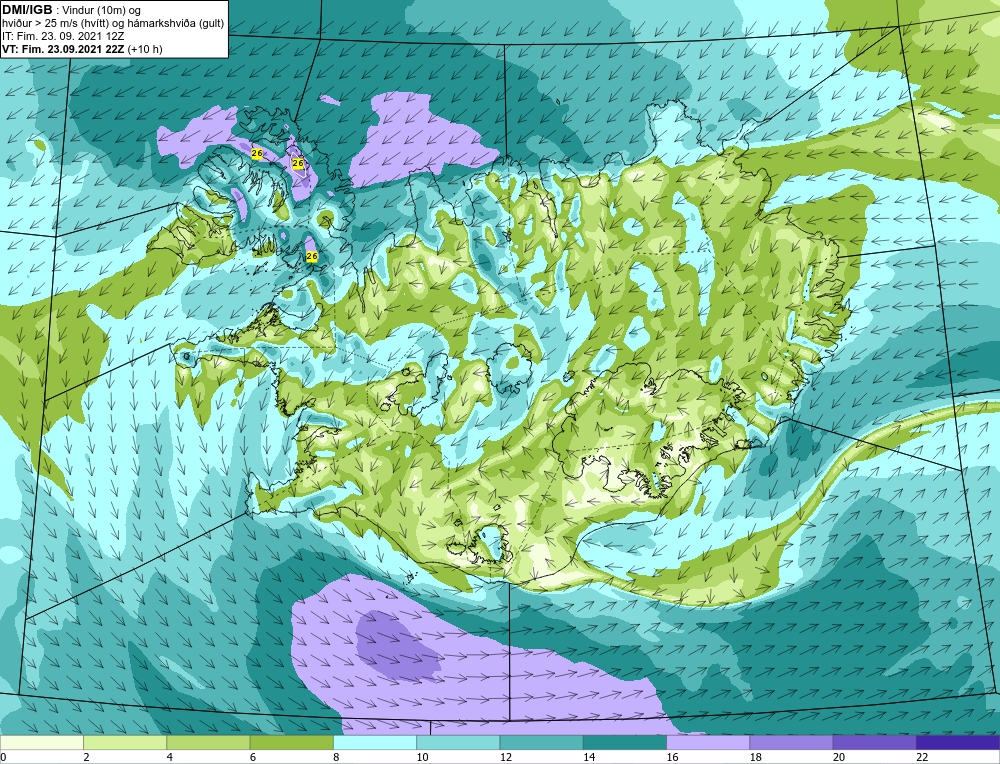Click the 'hviður > 25 m/s (hvítt)' description line
The height and width of the screenshot is (764, 1000).
(x=114, y=23)
